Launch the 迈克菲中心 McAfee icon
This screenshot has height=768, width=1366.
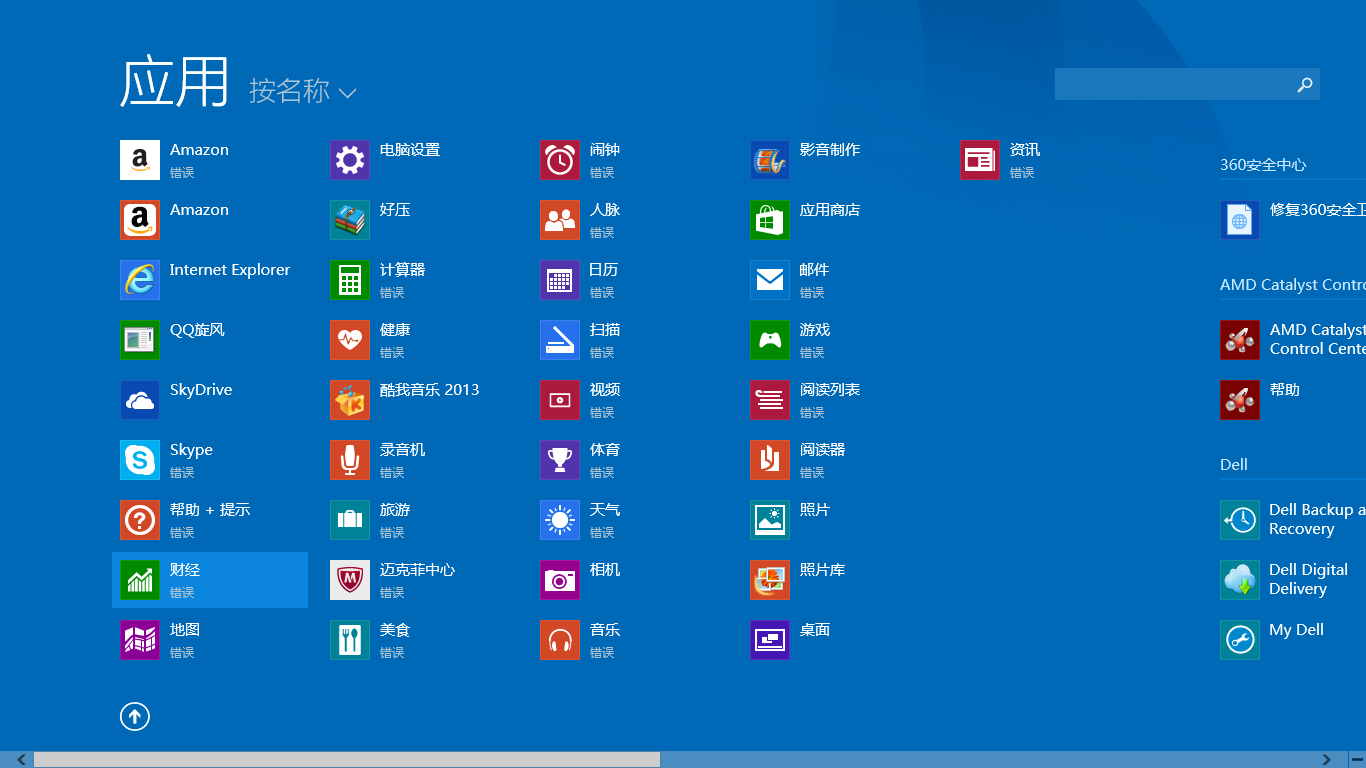(350, 580)
